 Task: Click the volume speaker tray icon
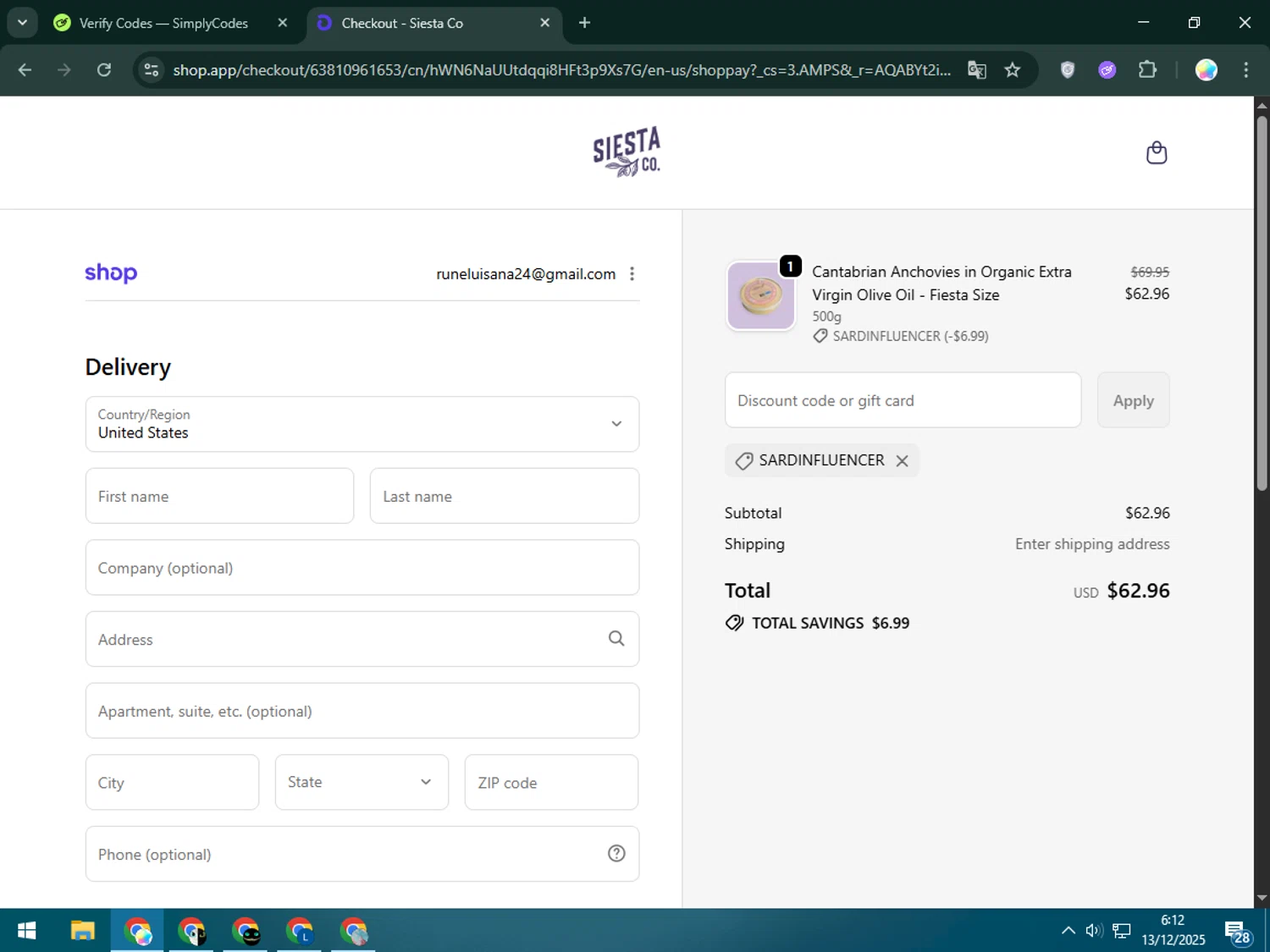pos(1094,931)
